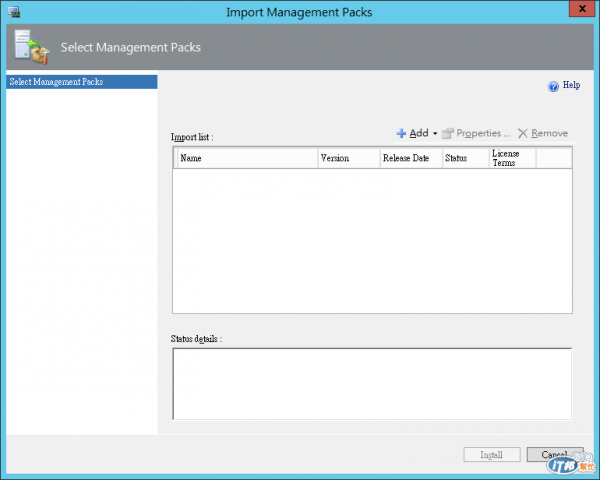The image size is (600, 480).
Task: Click the Properties toolbar button
Action: point(476,133)
